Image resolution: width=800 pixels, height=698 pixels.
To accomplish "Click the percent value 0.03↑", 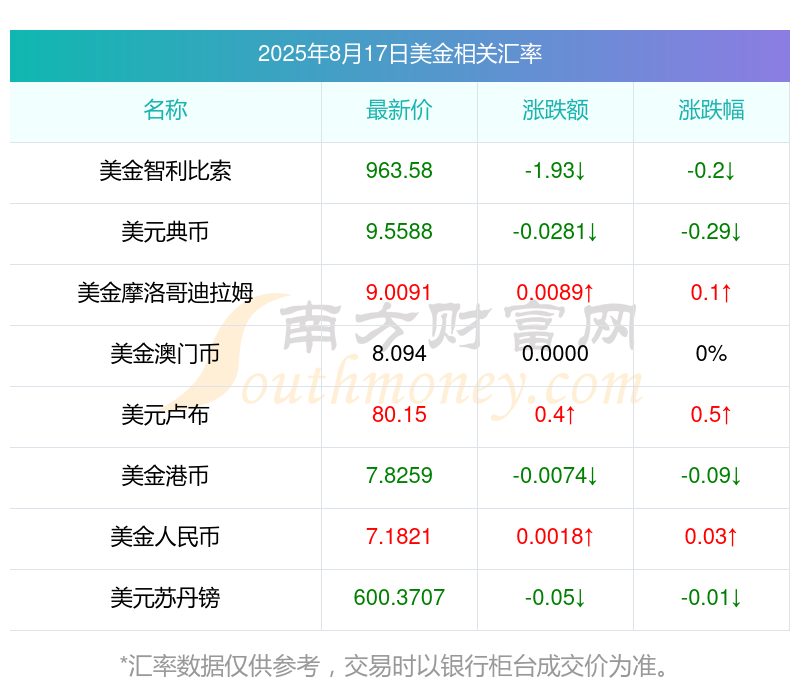I will point(711,537).
